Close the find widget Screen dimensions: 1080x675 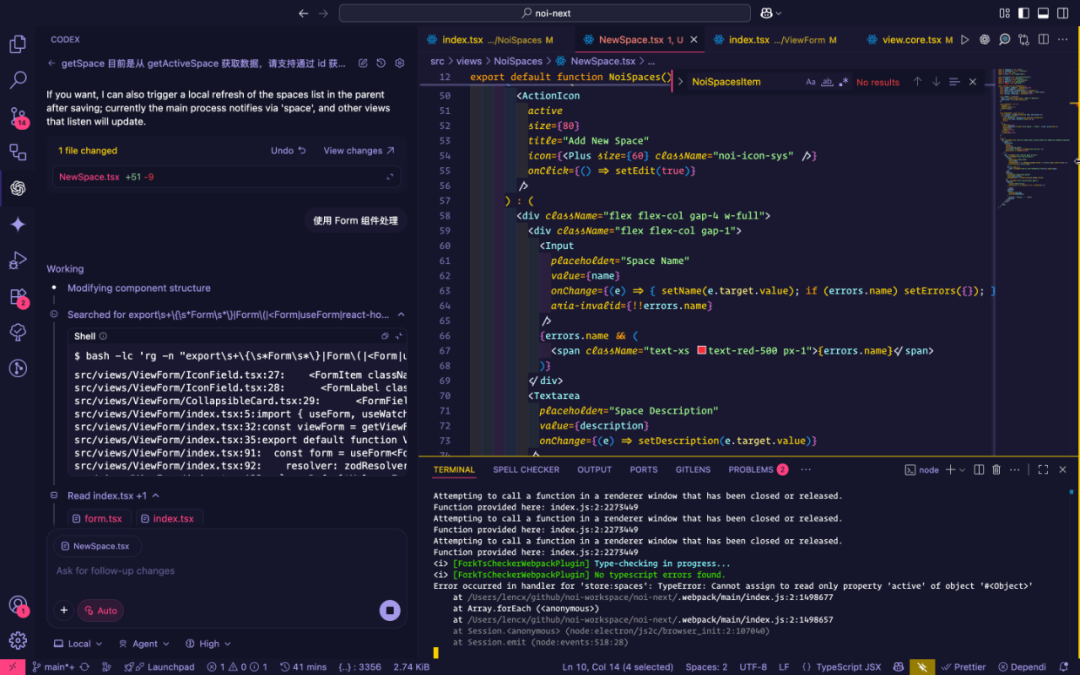coord(973,82)
